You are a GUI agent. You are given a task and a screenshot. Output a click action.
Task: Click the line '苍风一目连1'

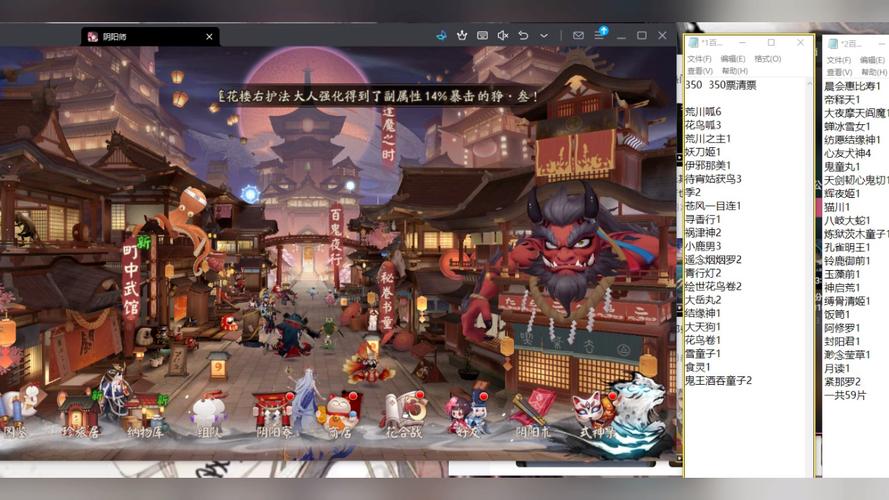[713, 206]
